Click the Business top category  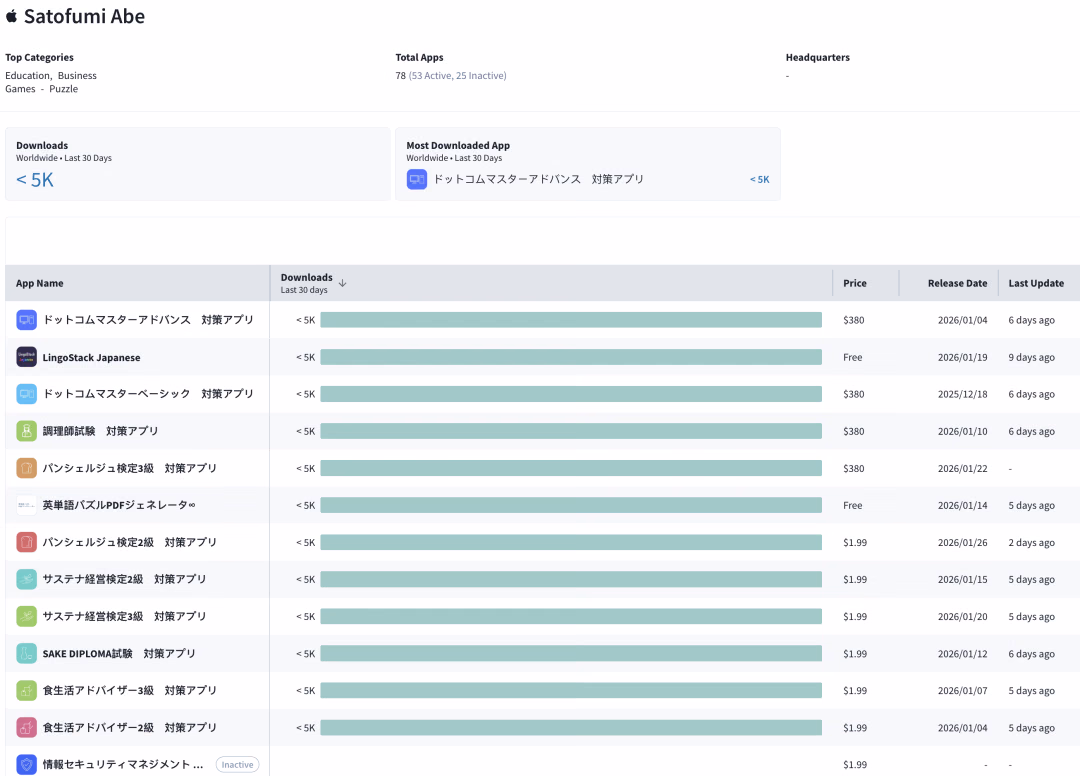pyautogui.click(x=77, y=76)
